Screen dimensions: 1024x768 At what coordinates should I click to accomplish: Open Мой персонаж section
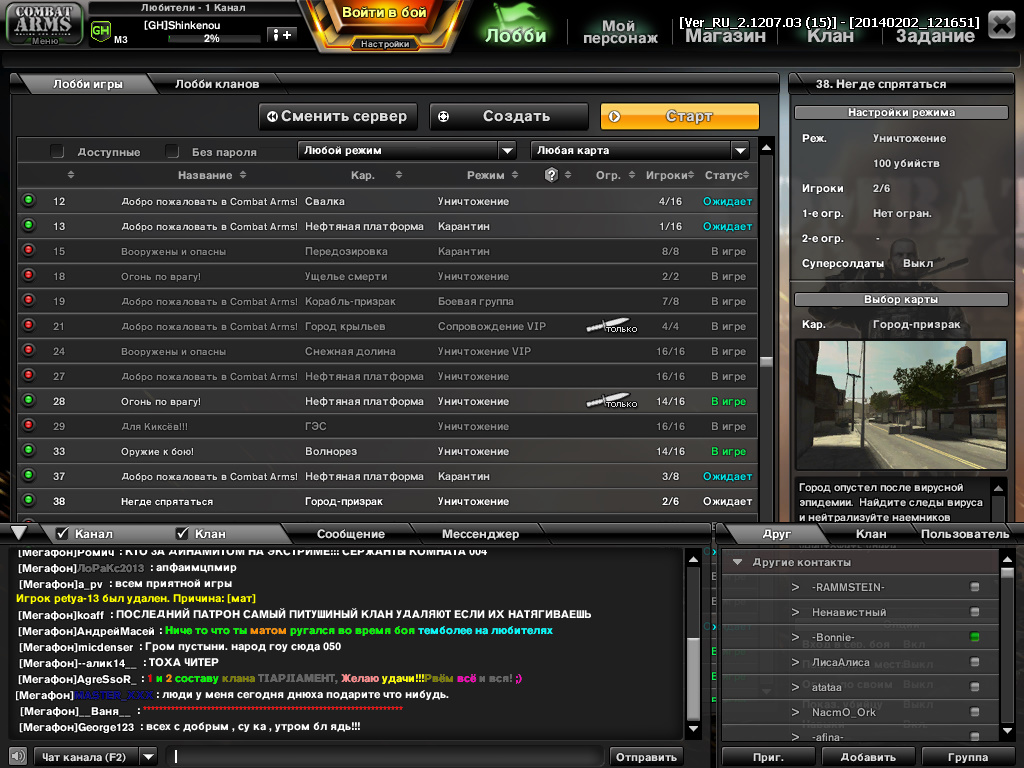[619, 31]
